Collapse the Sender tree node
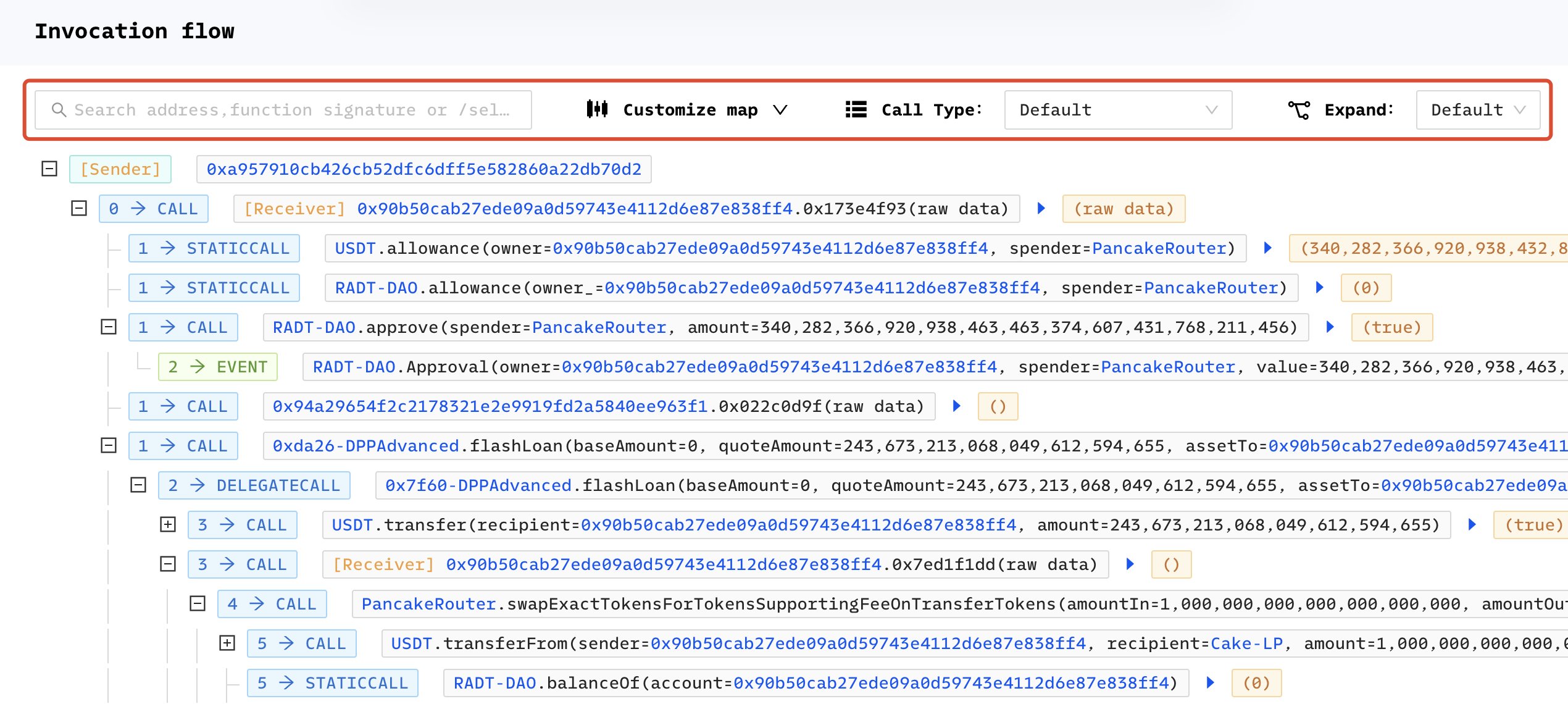1568x704 pixels. click(x=48, y=169)
